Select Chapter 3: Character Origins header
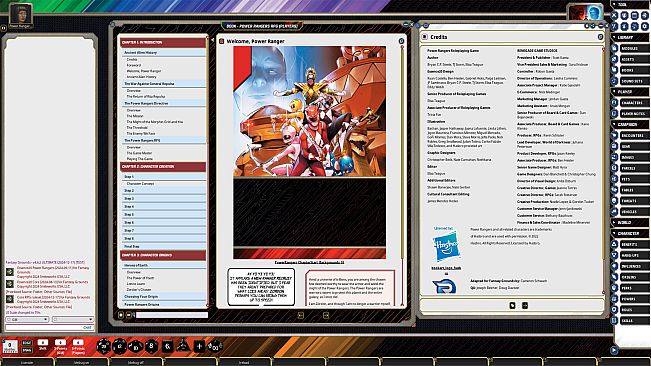 point(163,255)
